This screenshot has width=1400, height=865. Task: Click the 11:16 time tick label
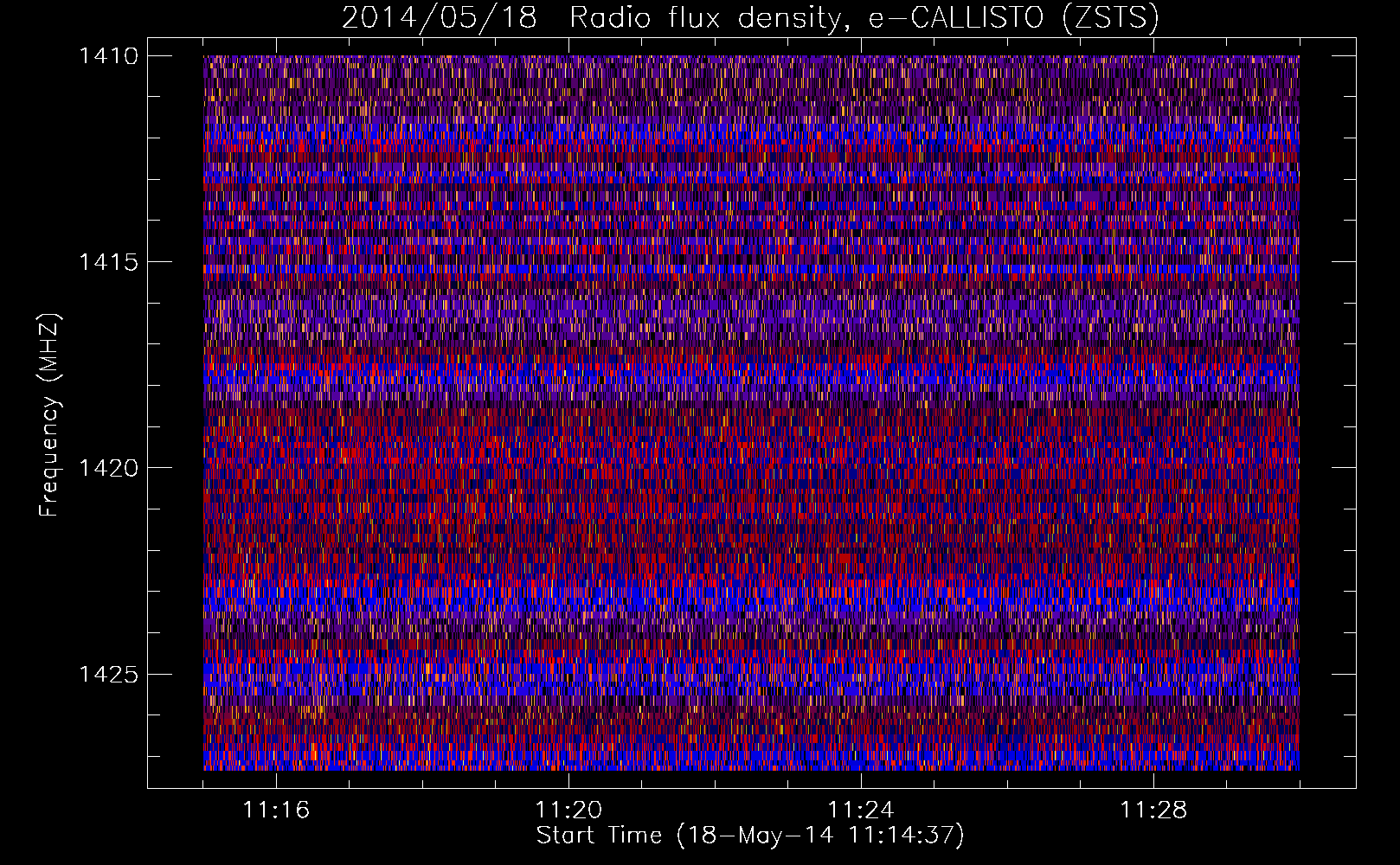[x=276, y=811]
